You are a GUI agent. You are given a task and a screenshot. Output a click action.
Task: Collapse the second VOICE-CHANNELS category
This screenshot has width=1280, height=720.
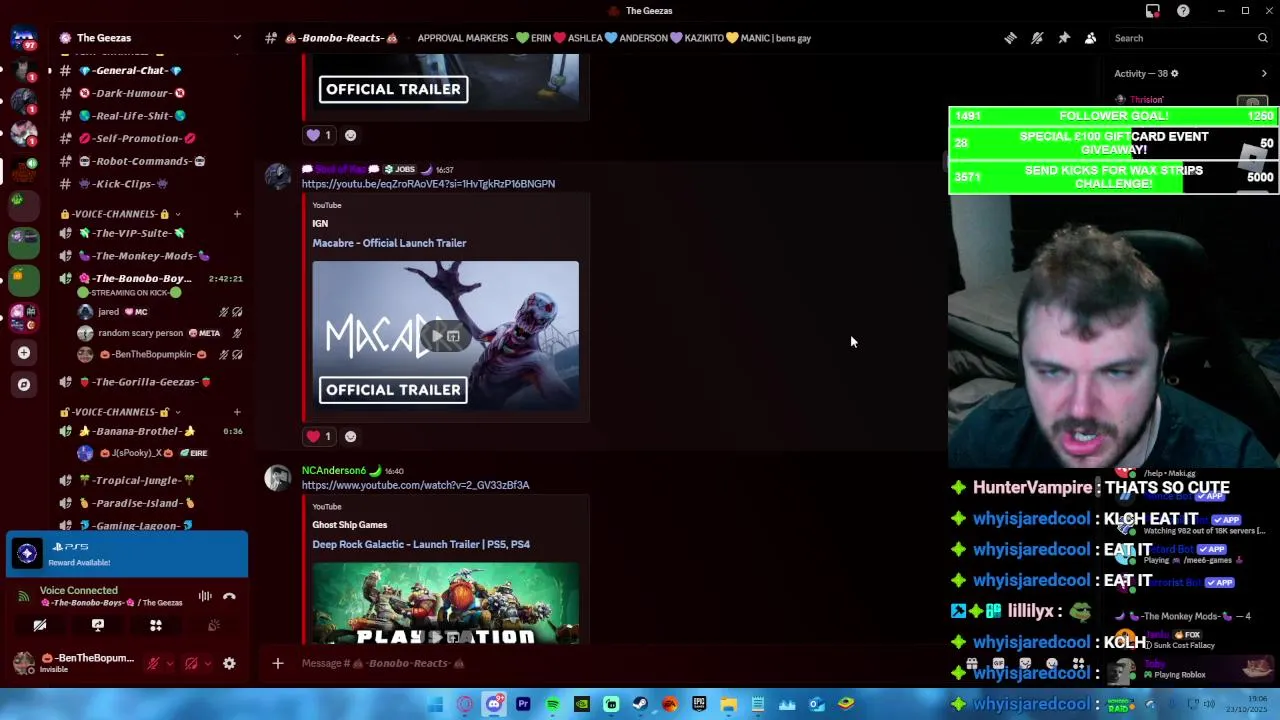tap(121, 412)
